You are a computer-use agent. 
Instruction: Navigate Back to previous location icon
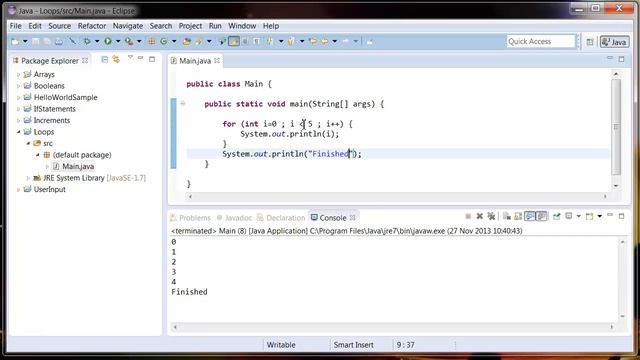(x=324, y=41)
